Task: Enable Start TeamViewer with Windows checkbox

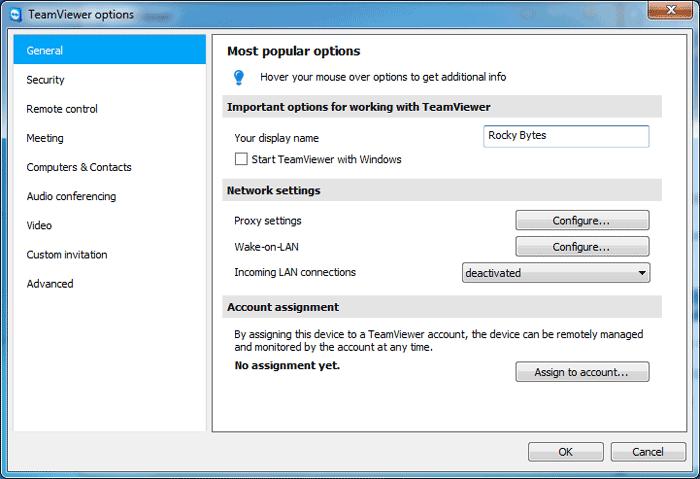Action: (x=241, y=159)
